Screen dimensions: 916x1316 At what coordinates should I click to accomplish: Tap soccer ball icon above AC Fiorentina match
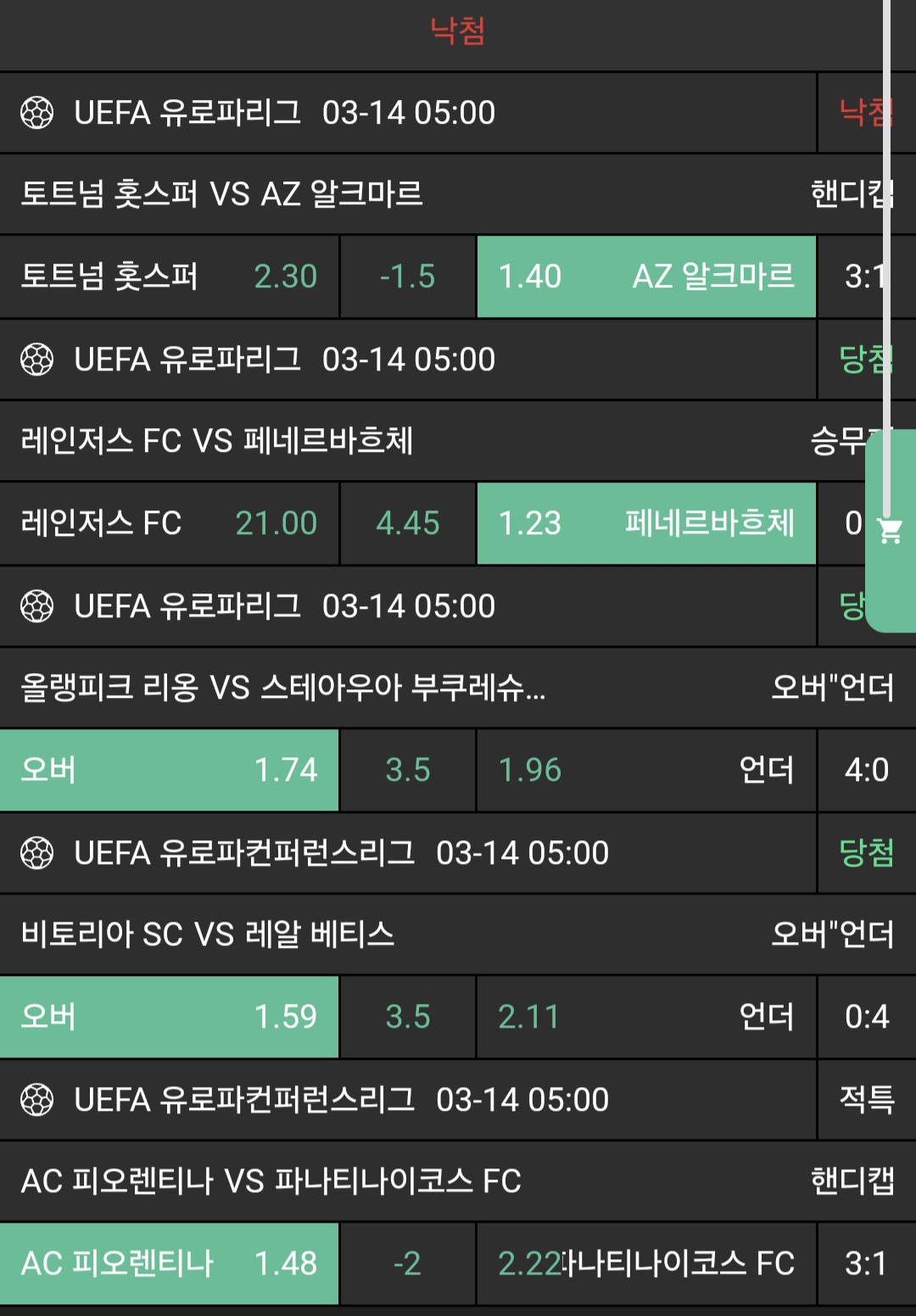36,1100
